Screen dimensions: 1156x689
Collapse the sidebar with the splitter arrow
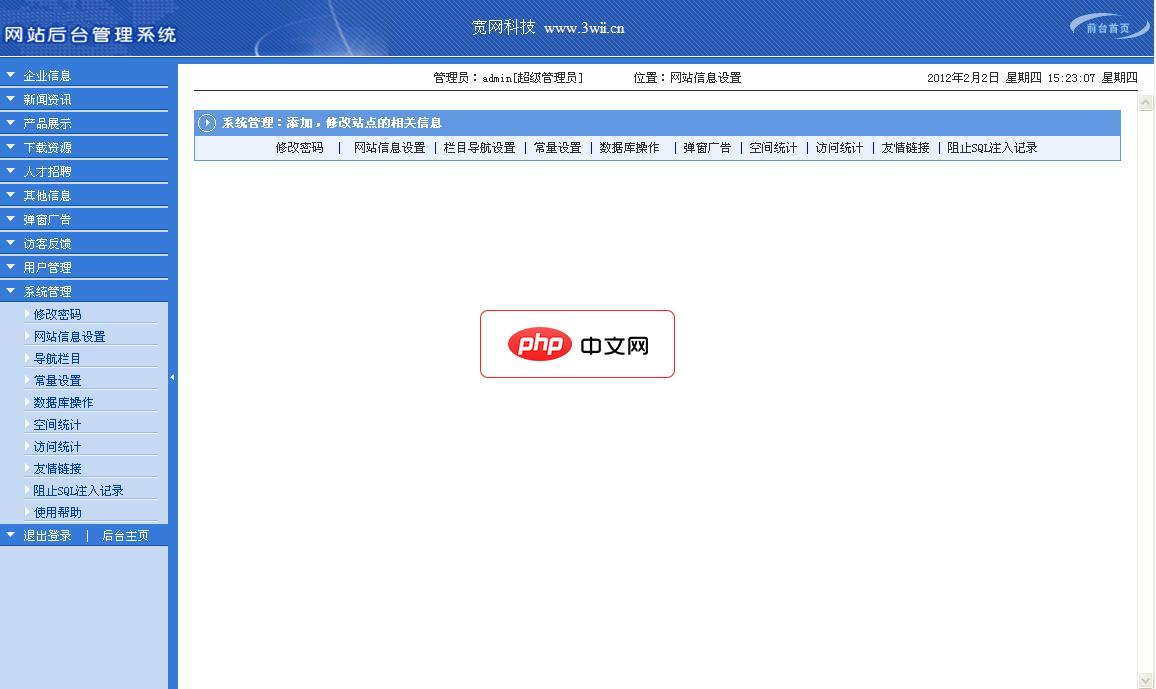173,377
